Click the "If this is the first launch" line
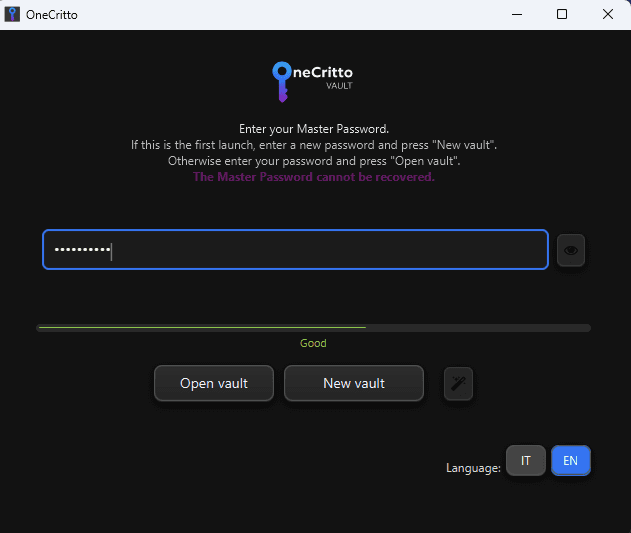Viewport: 631px width, 533px height. pos(314,145)
